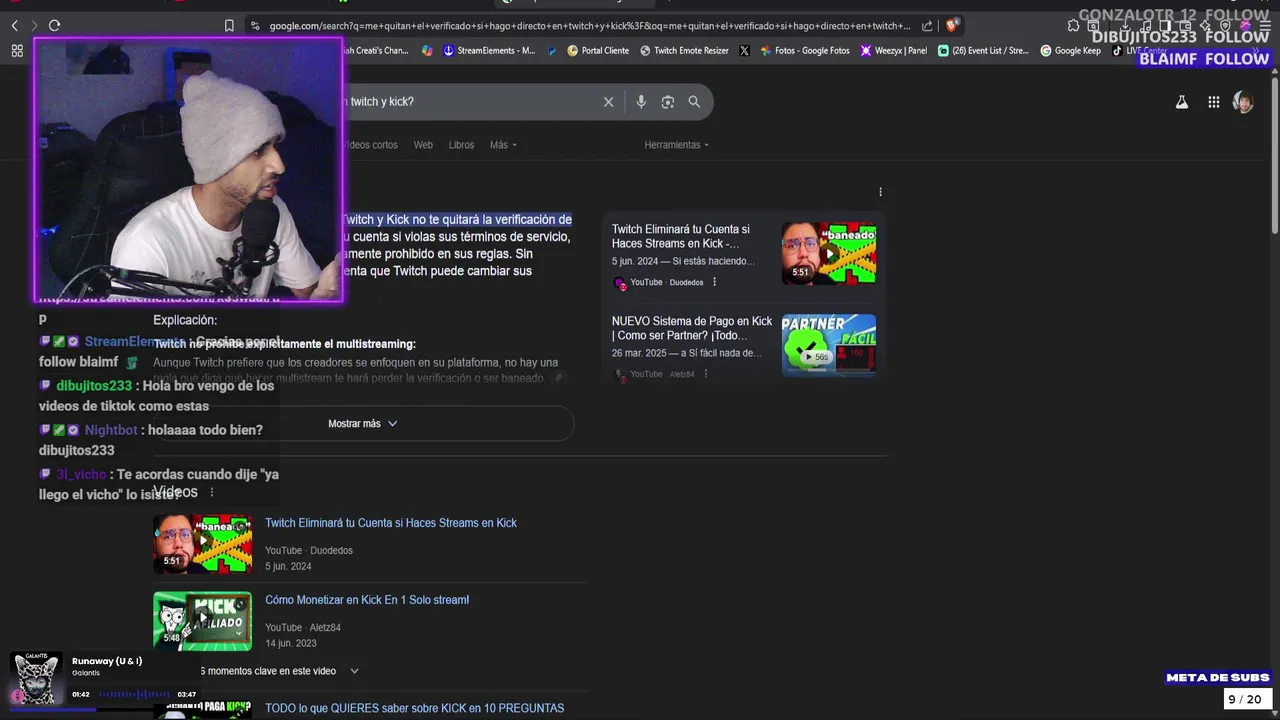Image resolution: width=1280 pixels, height=720 pixels.
Task: Play the 5:48 Kick Afiliado thumbnail
Action: click(202, 621)
